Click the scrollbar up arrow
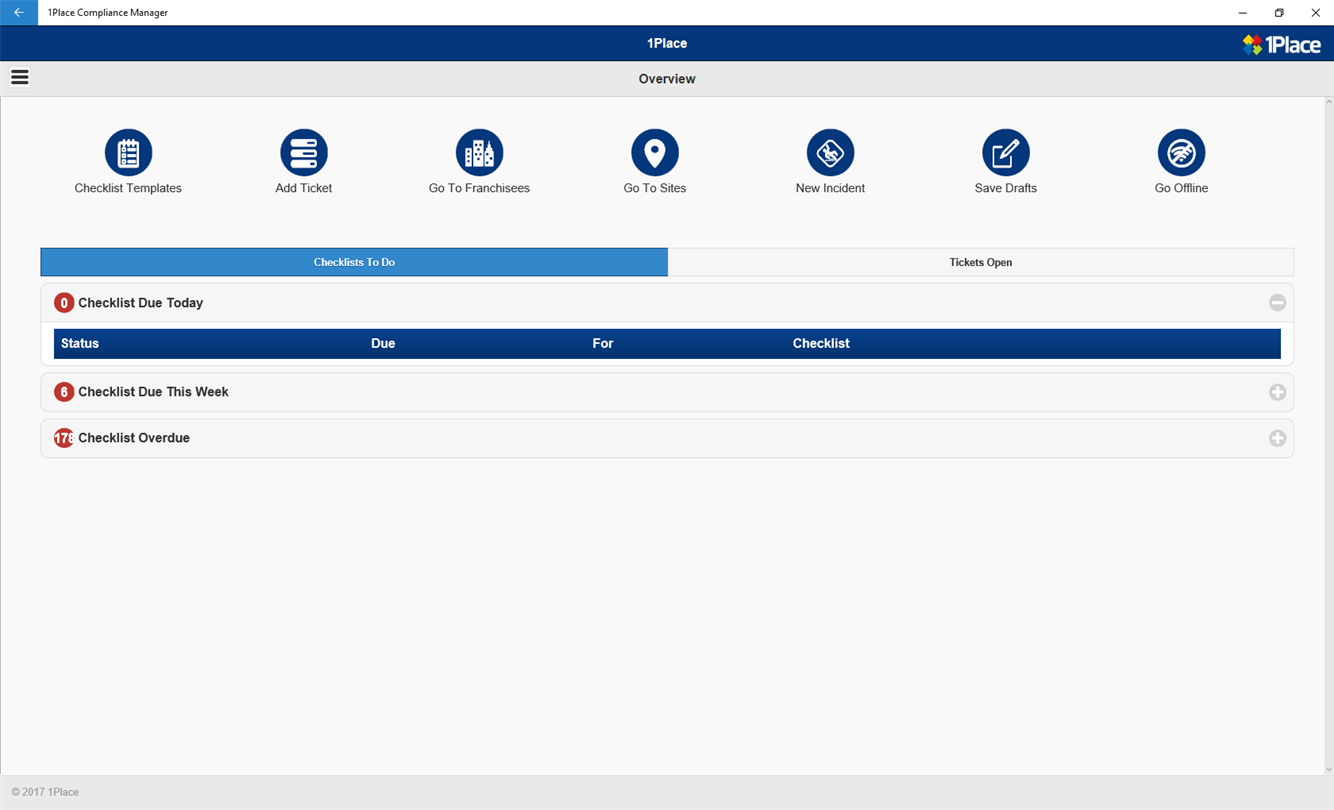Screen dimensions: 1334x810 tap(1329, 102)
